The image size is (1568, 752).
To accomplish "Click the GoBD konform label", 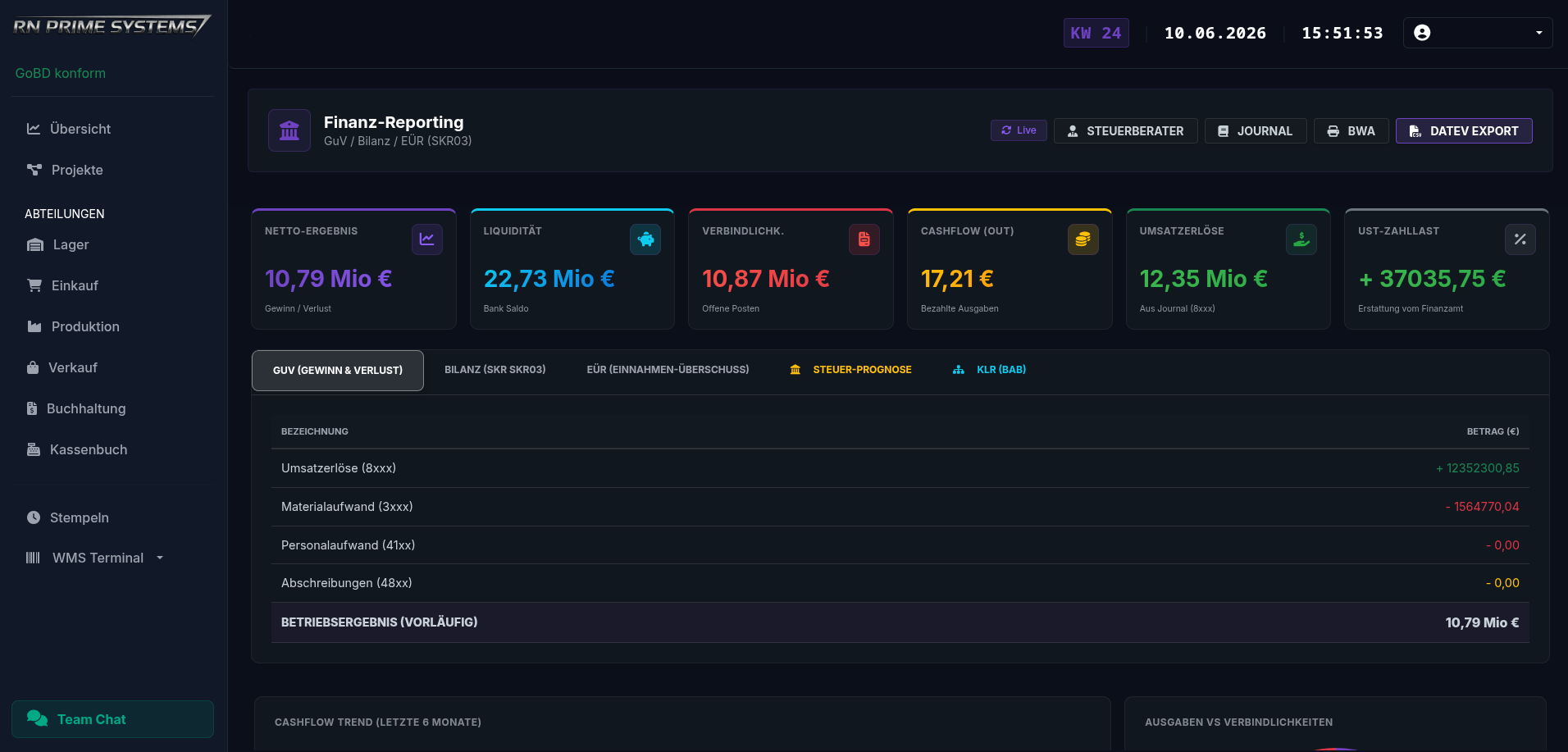I will (61, 73).
